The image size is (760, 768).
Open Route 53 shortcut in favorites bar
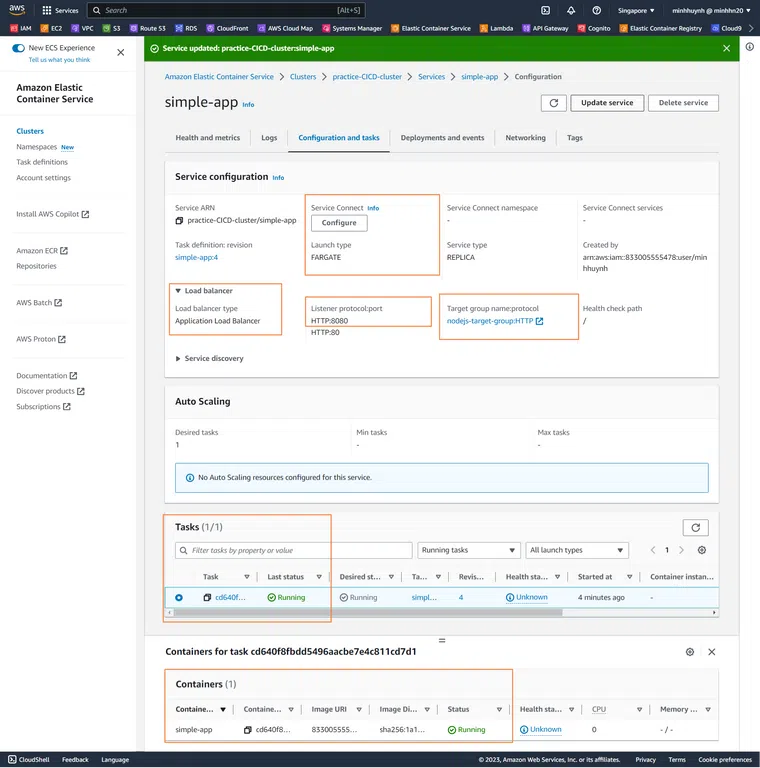147,28
